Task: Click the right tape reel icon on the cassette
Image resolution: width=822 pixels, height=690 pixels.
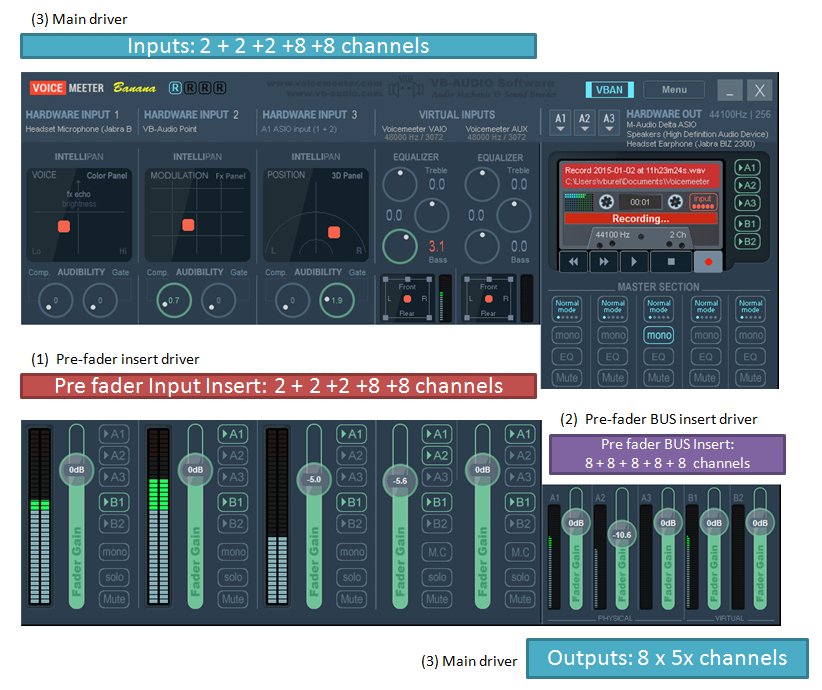Action: 675,201
